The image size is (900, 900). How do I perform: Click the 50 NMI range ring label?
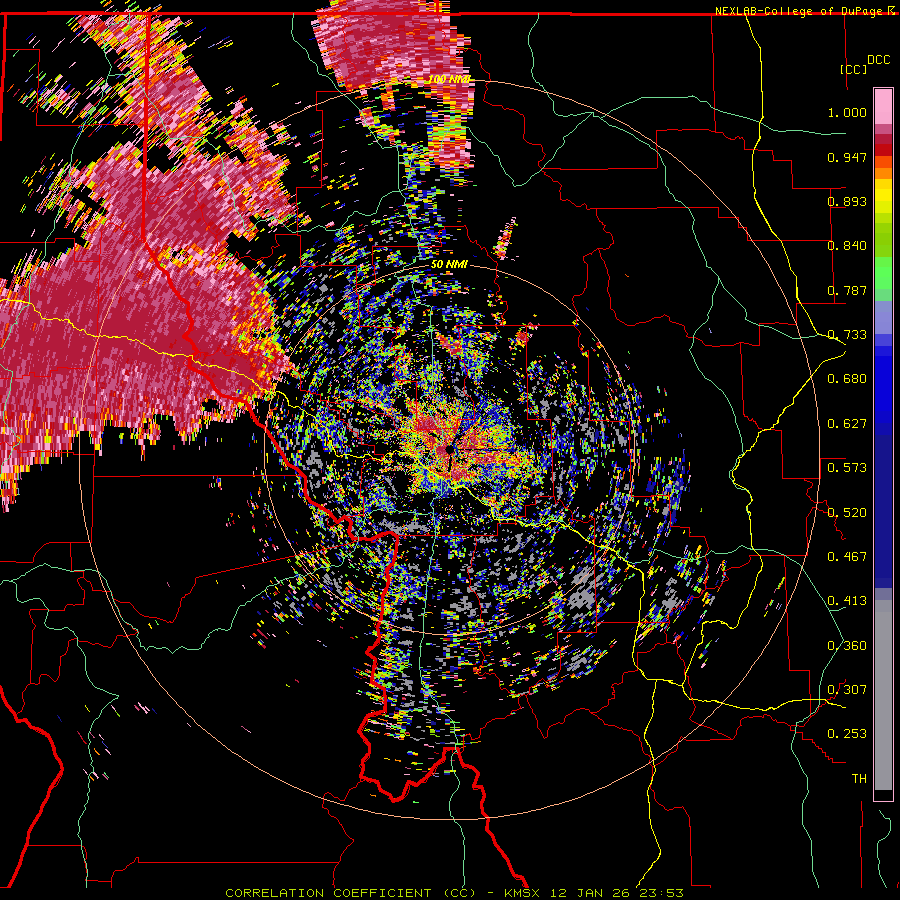click(449, 265)
